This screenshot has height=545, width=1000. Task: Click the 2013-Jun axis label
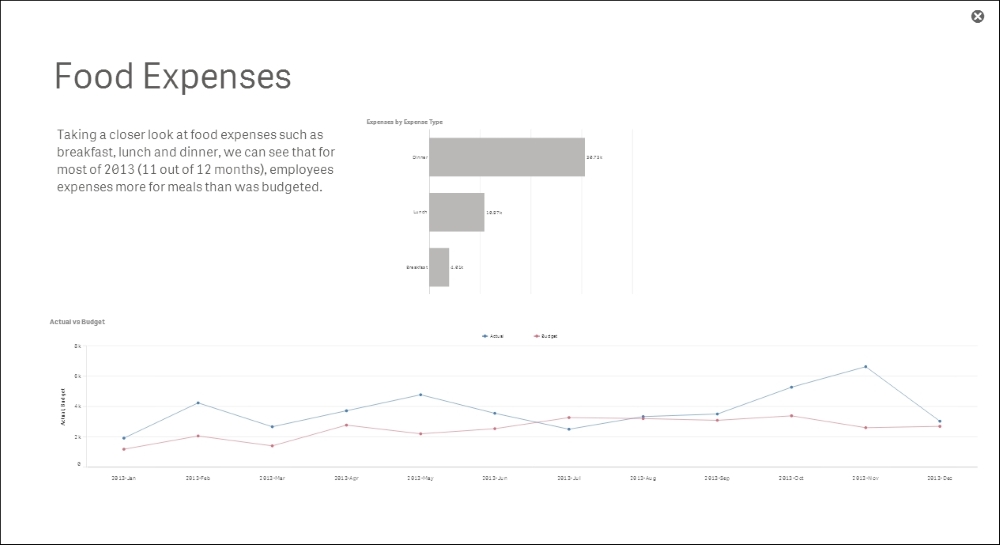tap(494, 477)
